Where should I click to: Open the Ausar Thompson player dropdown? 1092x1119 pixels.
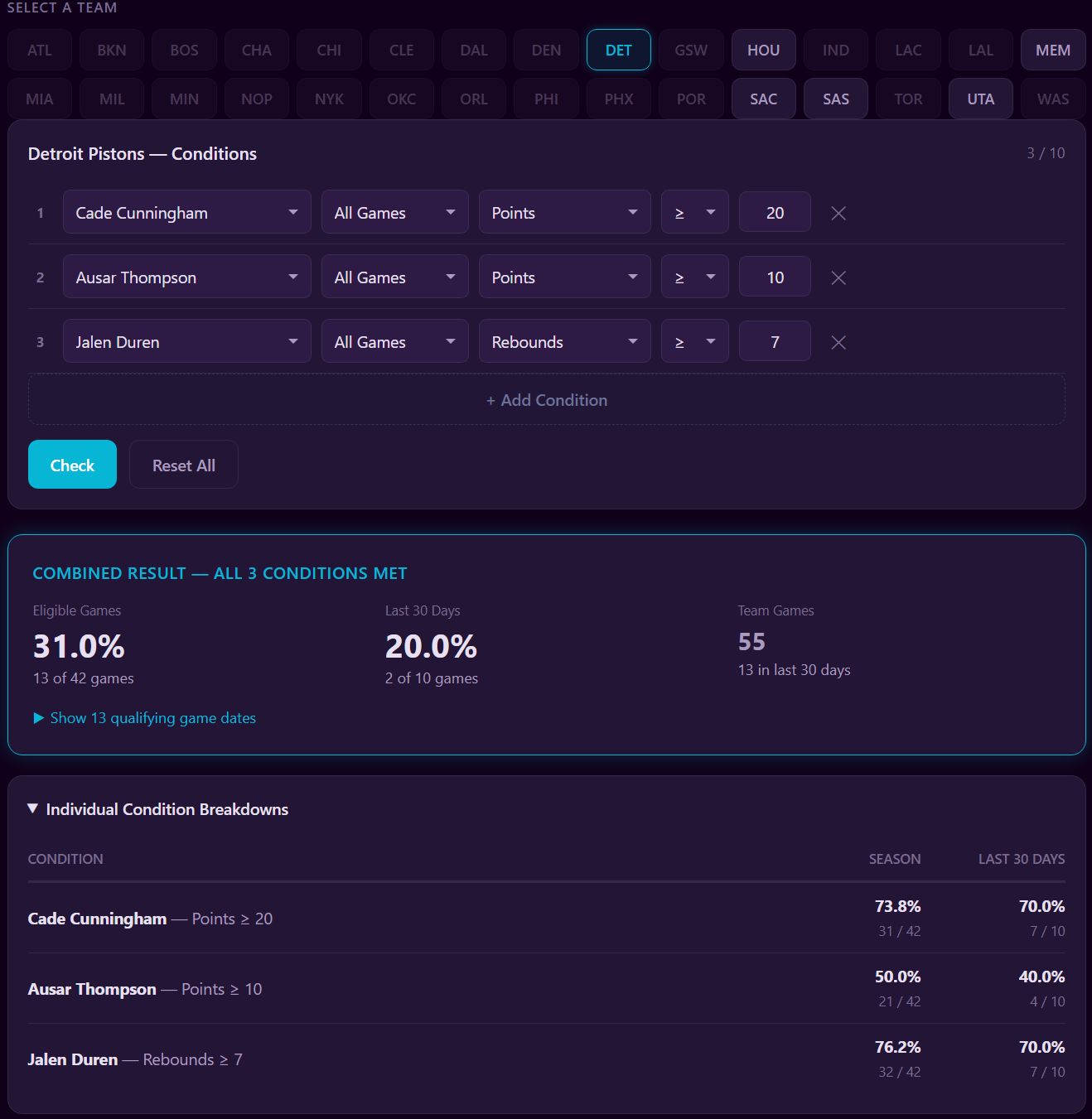[x=187, y=277]
